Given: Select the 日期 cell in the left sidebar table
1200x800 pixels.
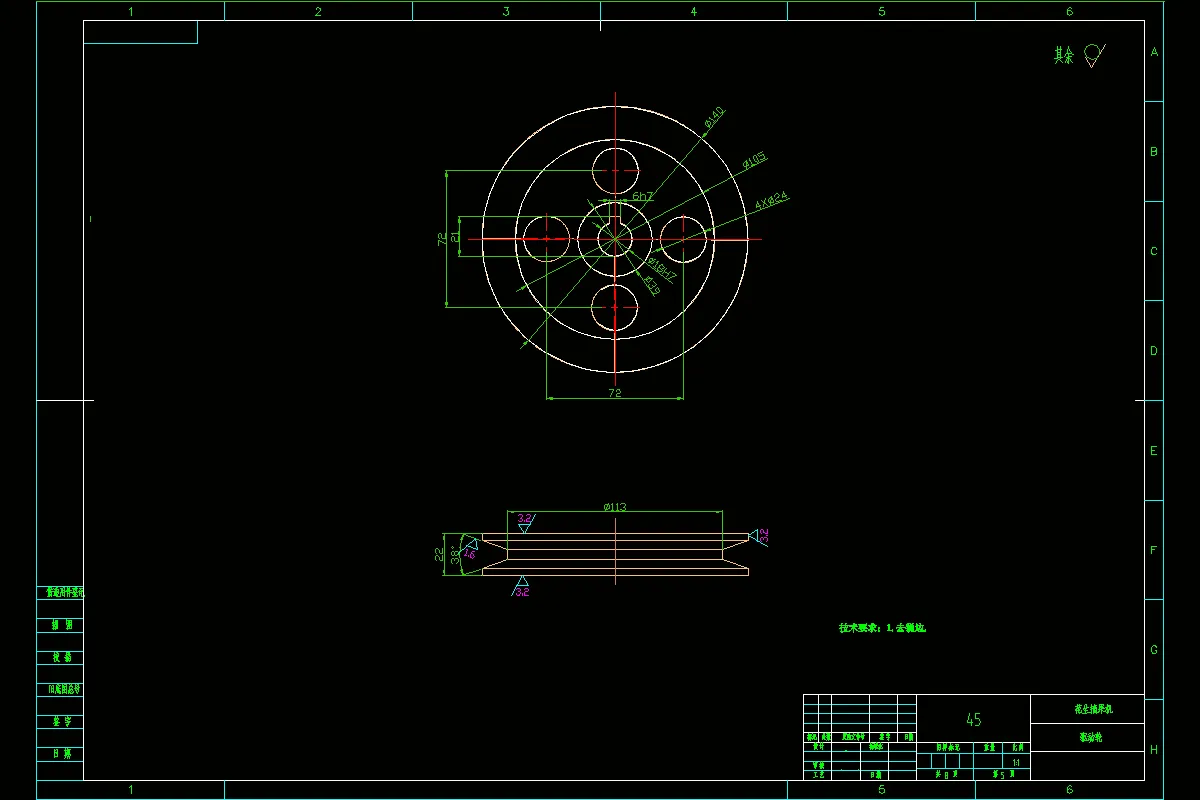Looking at the screenshot, I should pos(61,753).
